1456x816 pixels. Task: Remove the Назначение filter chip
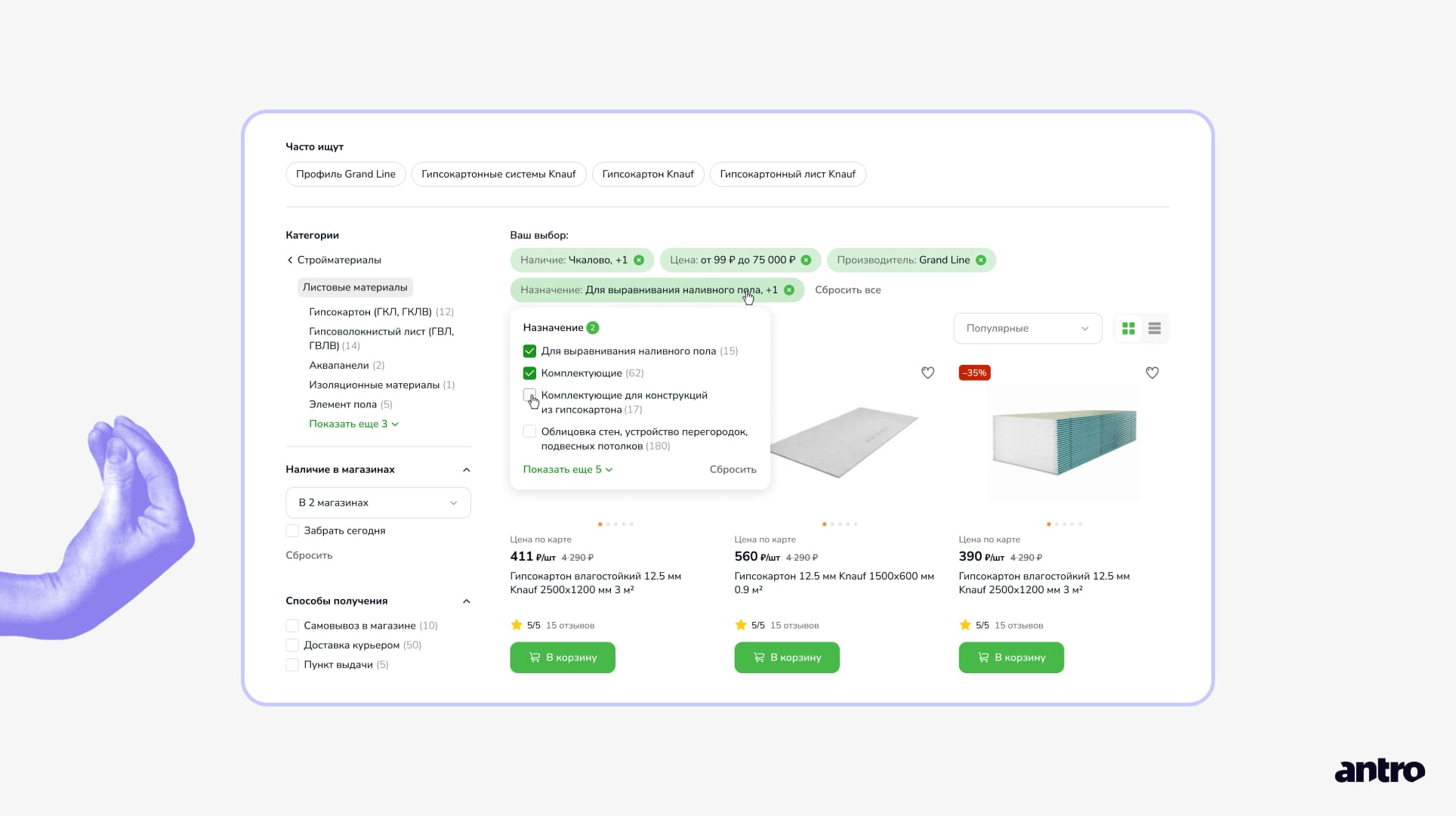click(x=788, y=290)
